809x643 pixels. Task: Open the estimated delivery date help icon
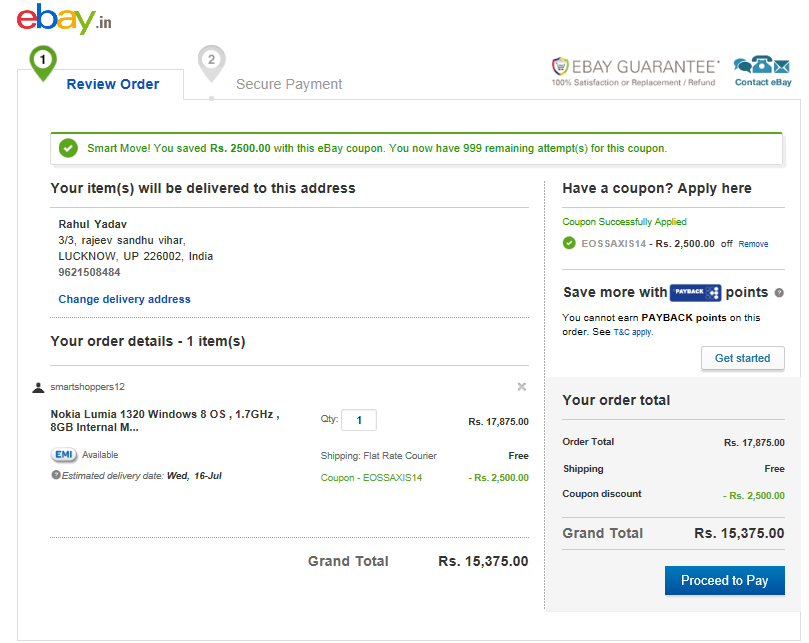(x=56, y=475)
